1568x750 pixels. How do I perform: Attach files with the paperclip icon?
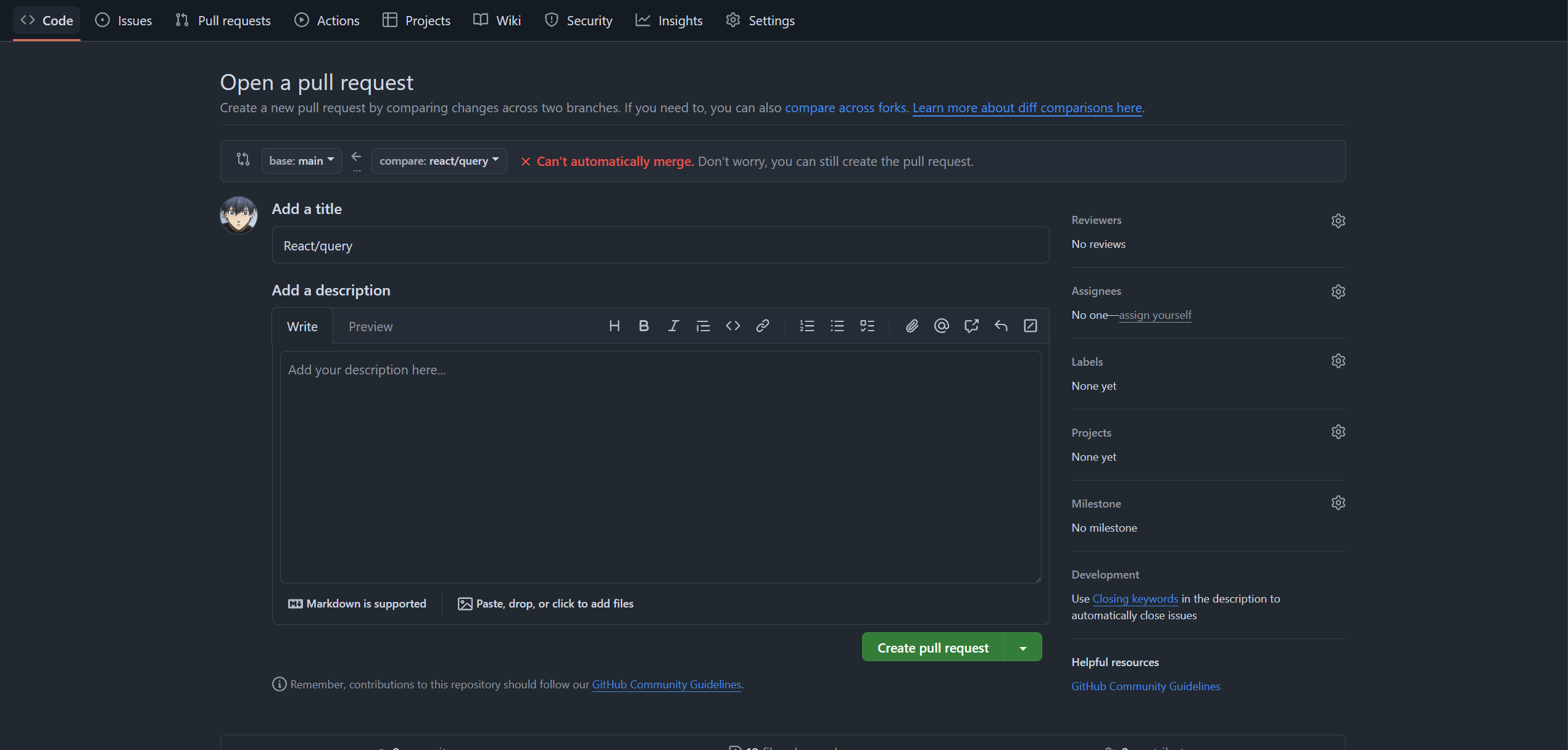coord(912,326)
